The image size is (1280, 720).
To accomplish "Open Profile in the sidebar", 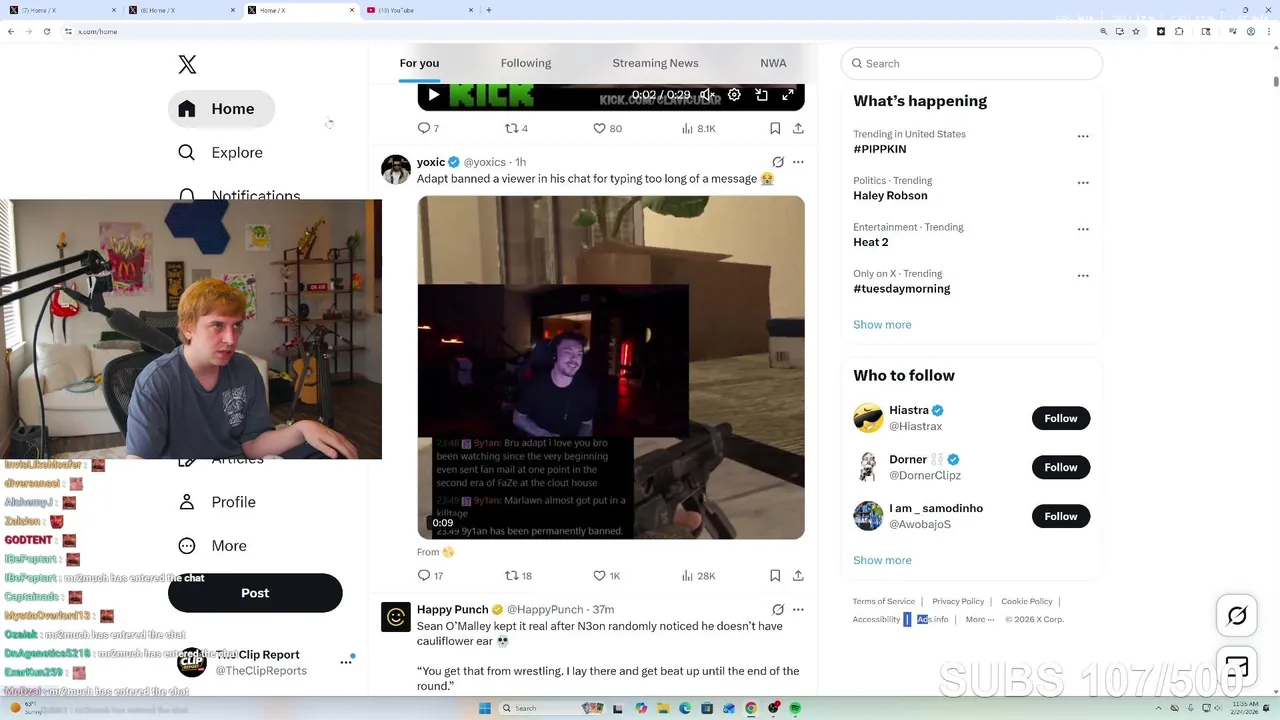I will 217,502.
